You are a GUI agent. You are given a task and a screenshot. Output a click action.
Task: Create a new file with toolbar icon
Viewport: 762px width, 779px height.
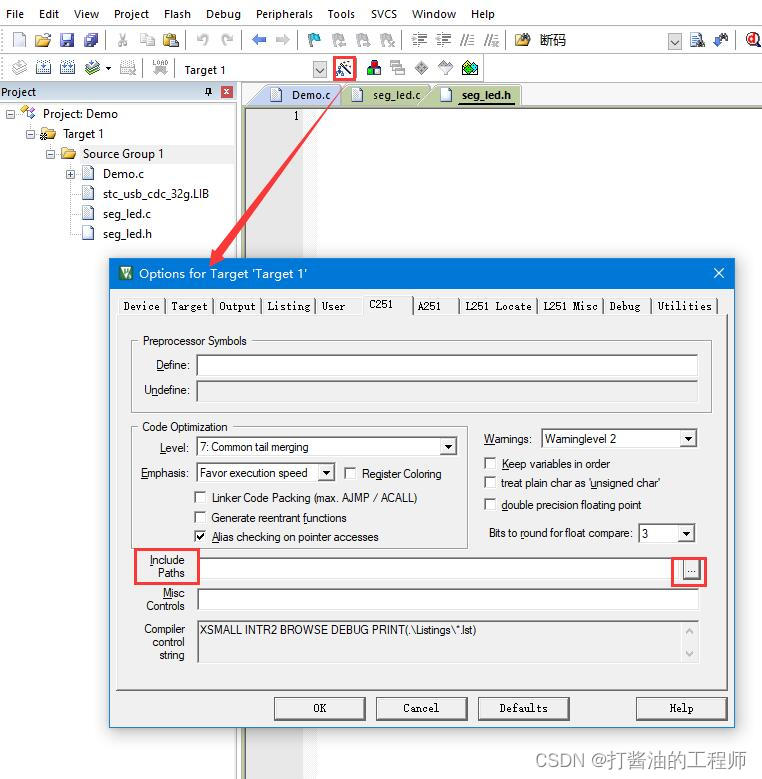pos(19,40)
